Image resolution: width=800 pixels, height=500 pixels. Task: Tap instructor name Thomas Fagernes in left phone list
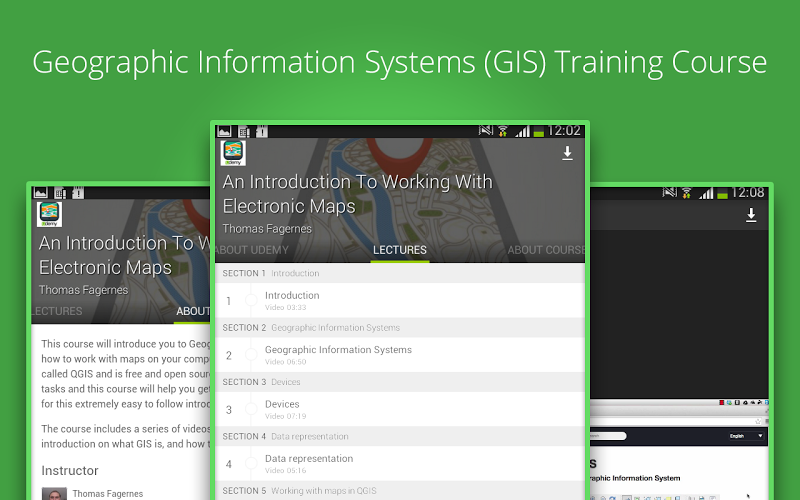point(108,493)
